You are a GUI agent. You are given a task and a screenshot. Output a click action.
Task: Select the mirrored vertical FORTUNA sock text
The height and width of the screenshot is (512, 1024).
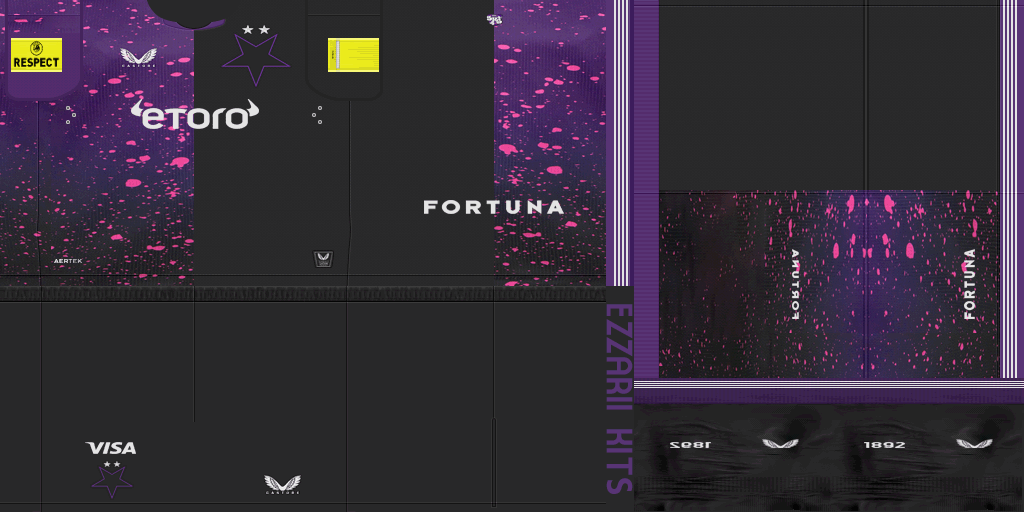tap(795, 284)
